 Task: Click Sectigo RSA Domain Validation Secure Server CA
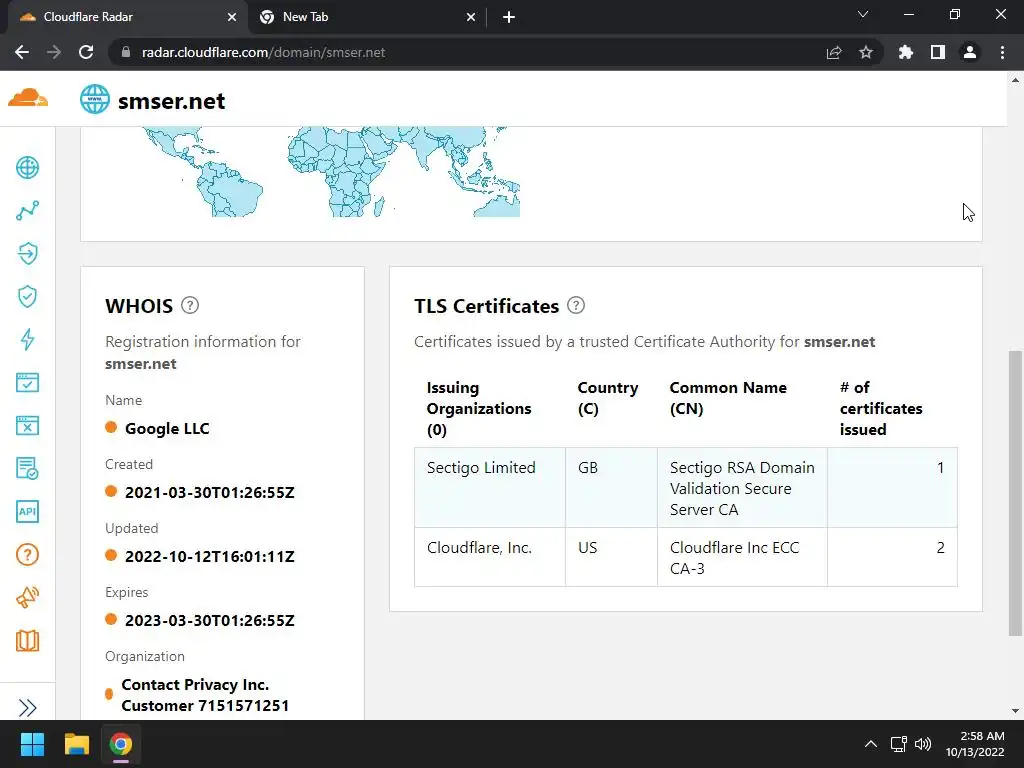tap(742, 488)
